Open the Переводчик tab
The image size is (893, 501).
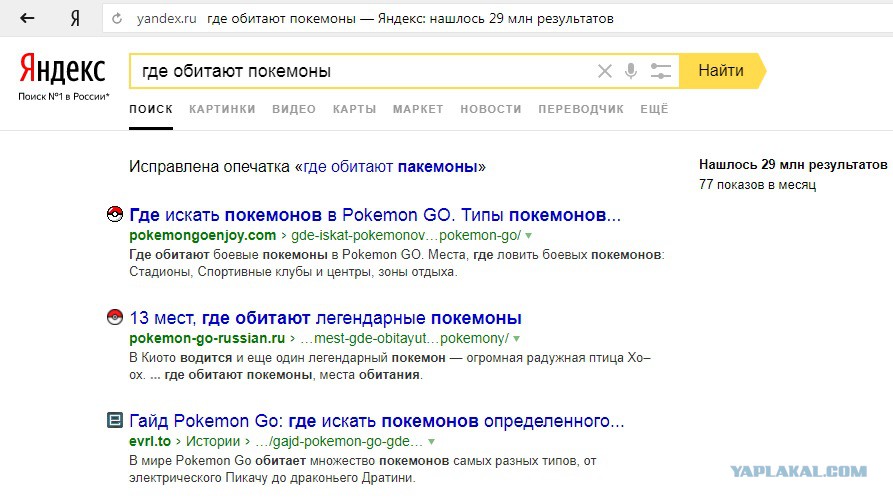pos(581,109)
